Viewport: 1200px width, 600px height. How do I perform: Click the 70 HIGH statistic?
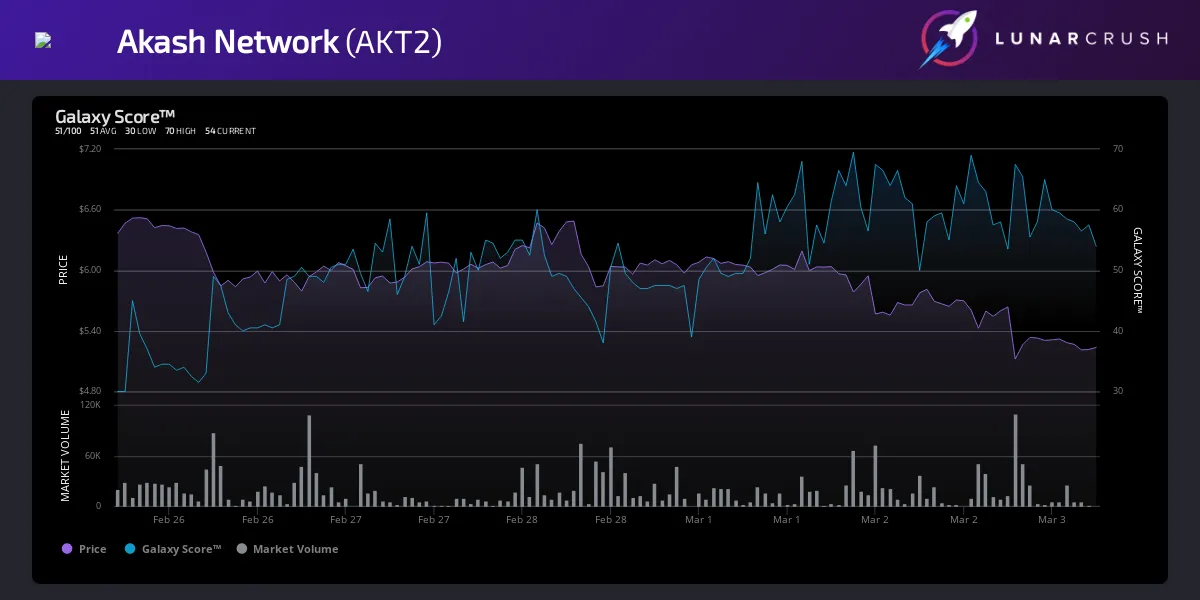pyautogui.click(x=181, y=131)
